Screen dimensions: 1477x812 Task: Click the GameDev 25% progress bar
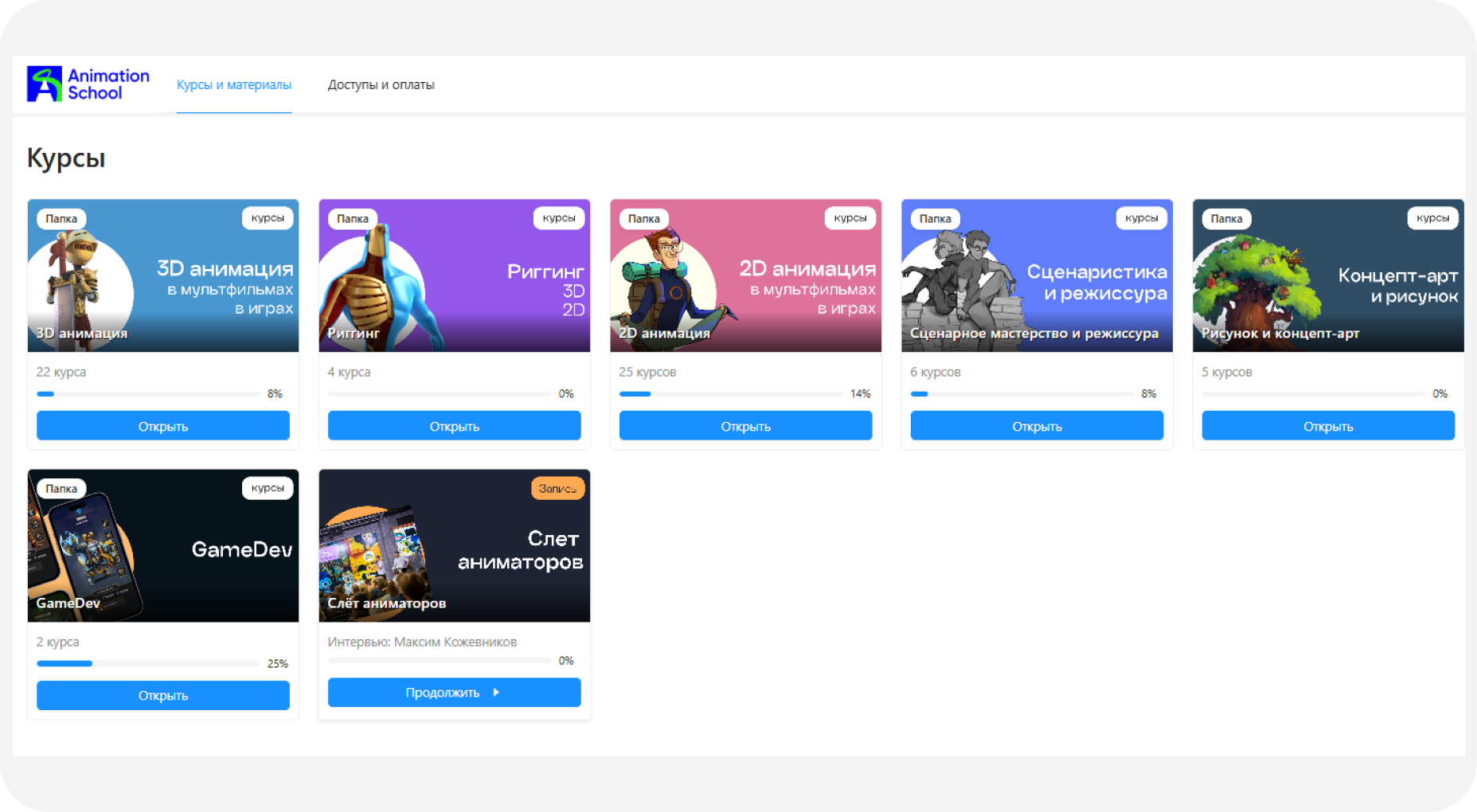click(148, 663)
